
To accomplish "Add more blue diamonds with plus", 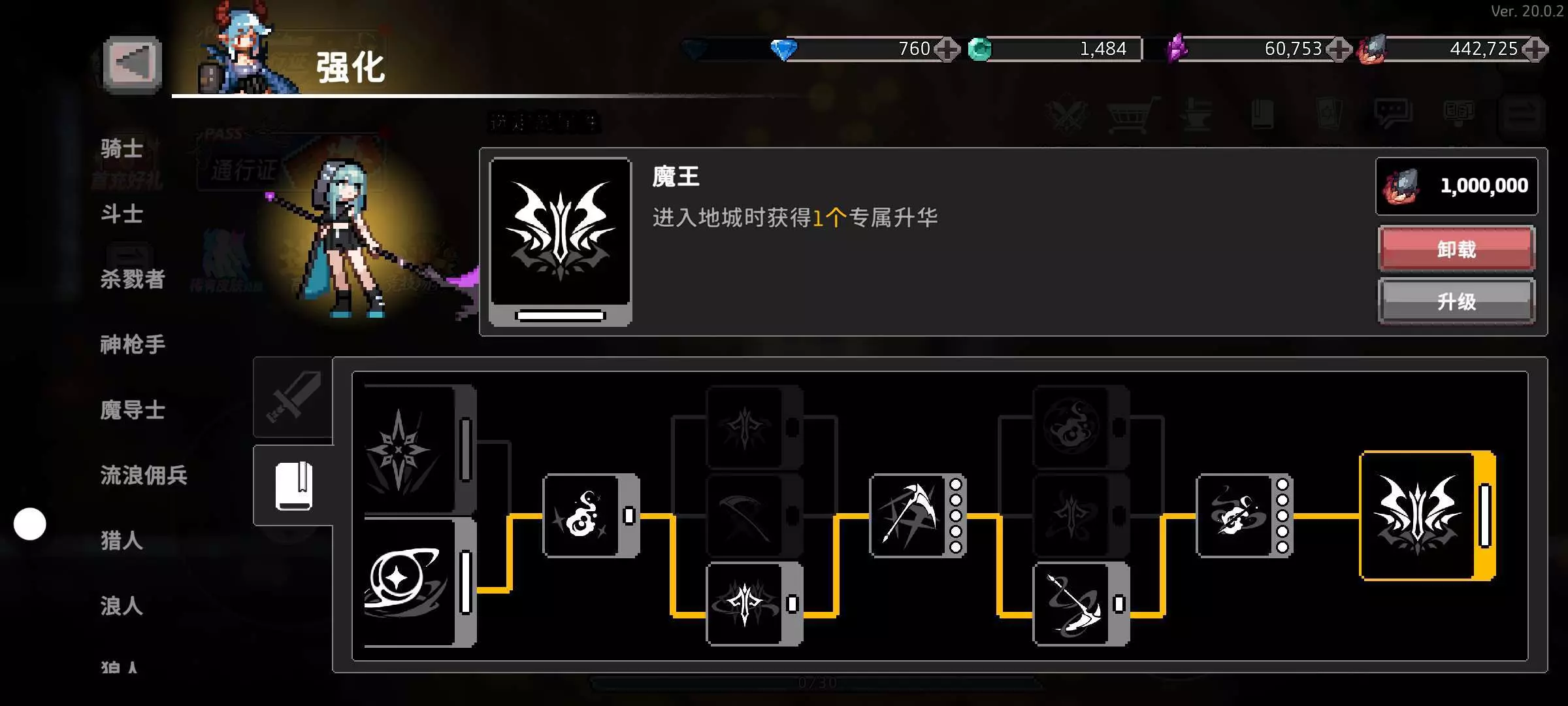I will 947,49.
